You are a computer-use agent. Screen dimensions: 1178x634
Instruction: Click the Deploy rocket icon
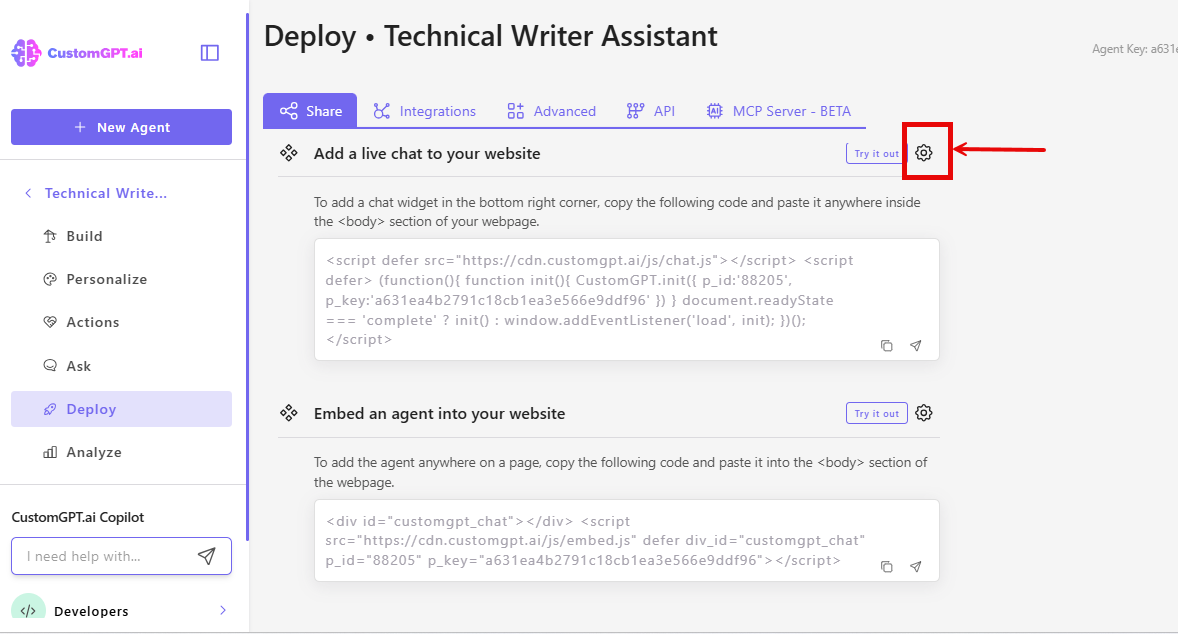50,409
